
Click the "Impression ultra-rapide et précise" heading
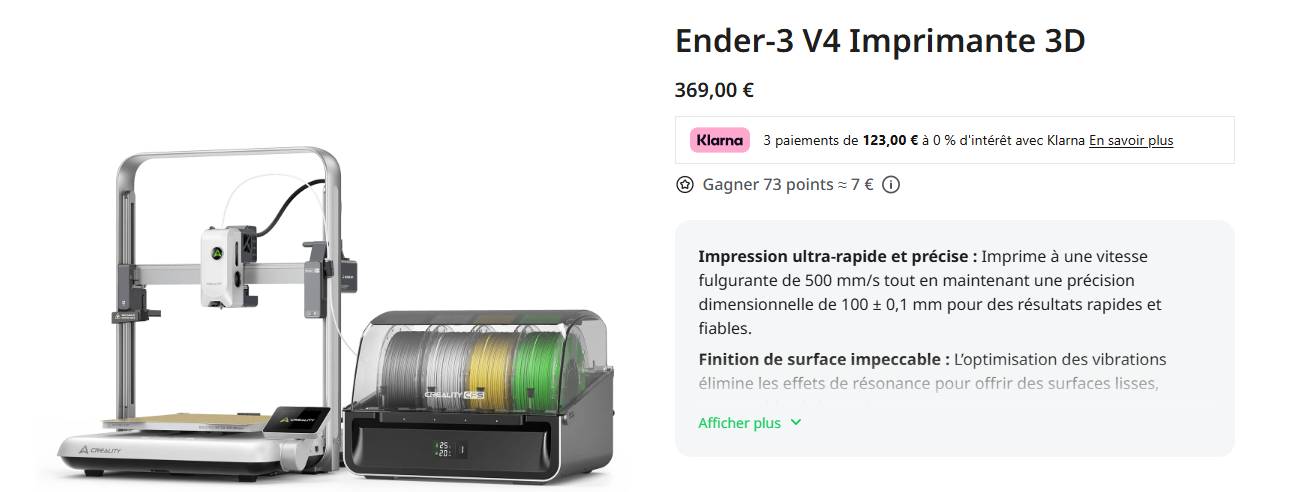[837, 256]
